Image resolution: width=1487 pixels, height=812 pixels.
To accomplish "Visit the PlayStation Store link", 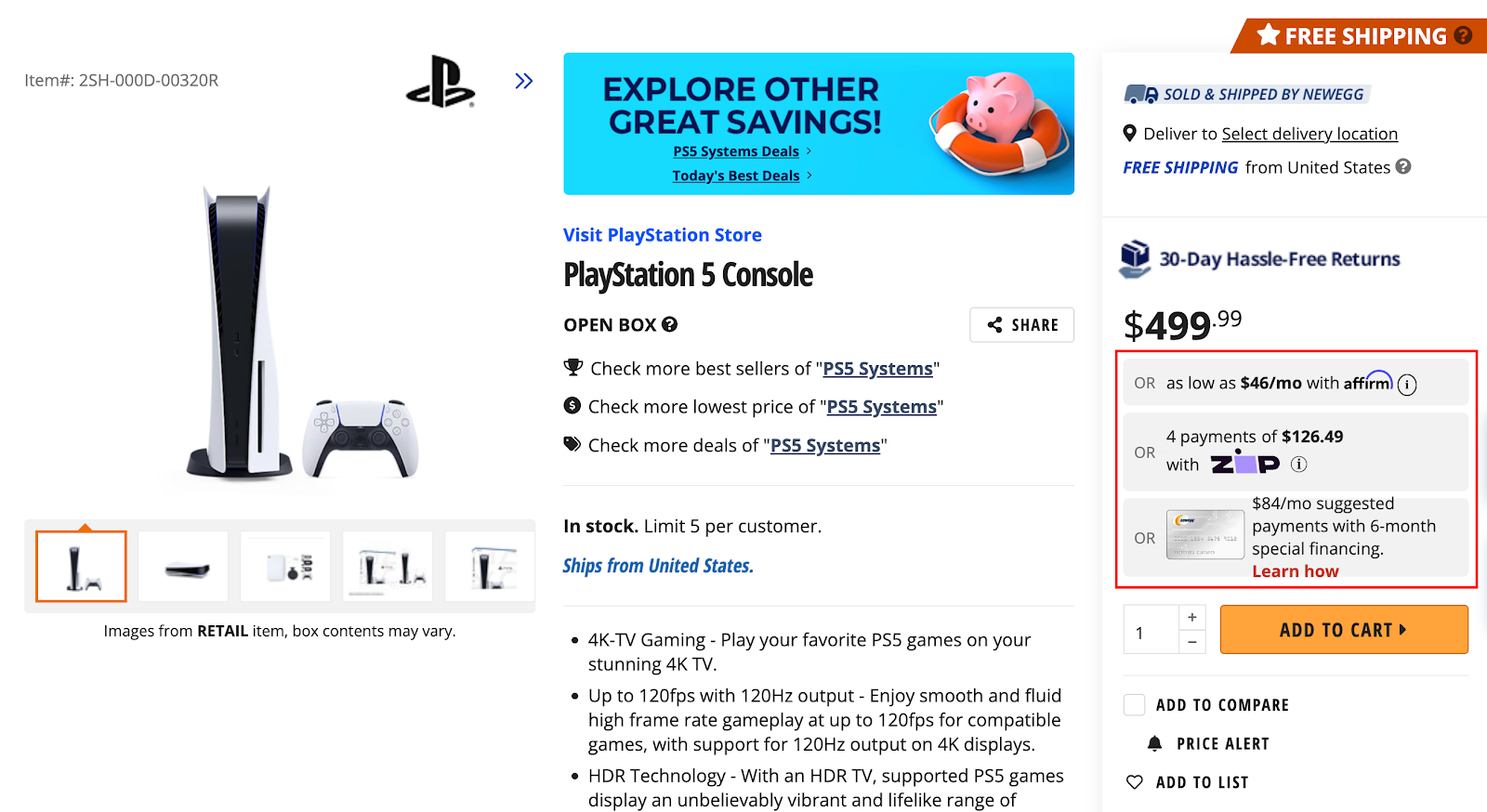I will pyautogui.click(x=662, y=234).
